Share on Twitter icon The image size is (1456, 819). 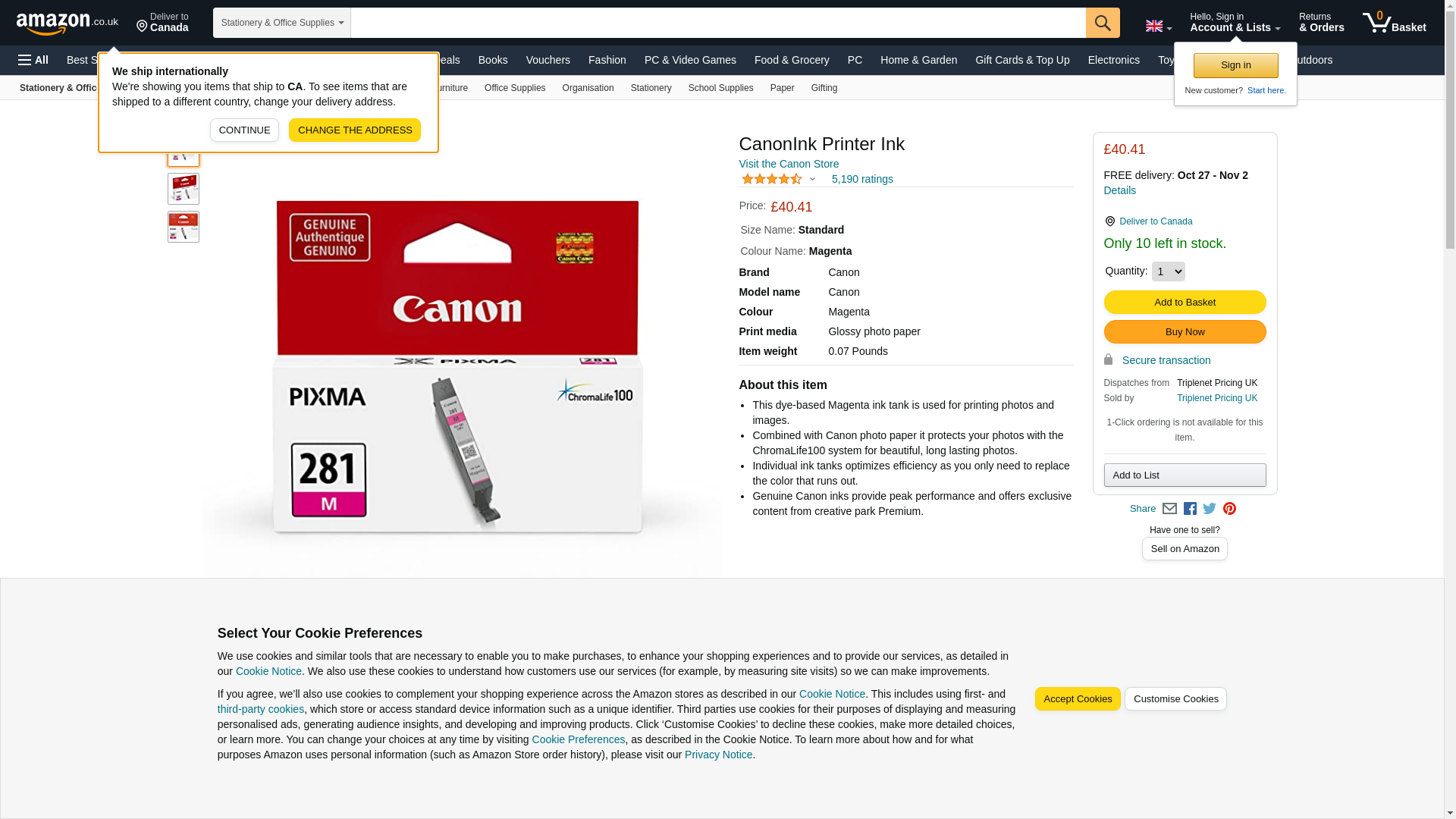click(x=1210, y=509)
